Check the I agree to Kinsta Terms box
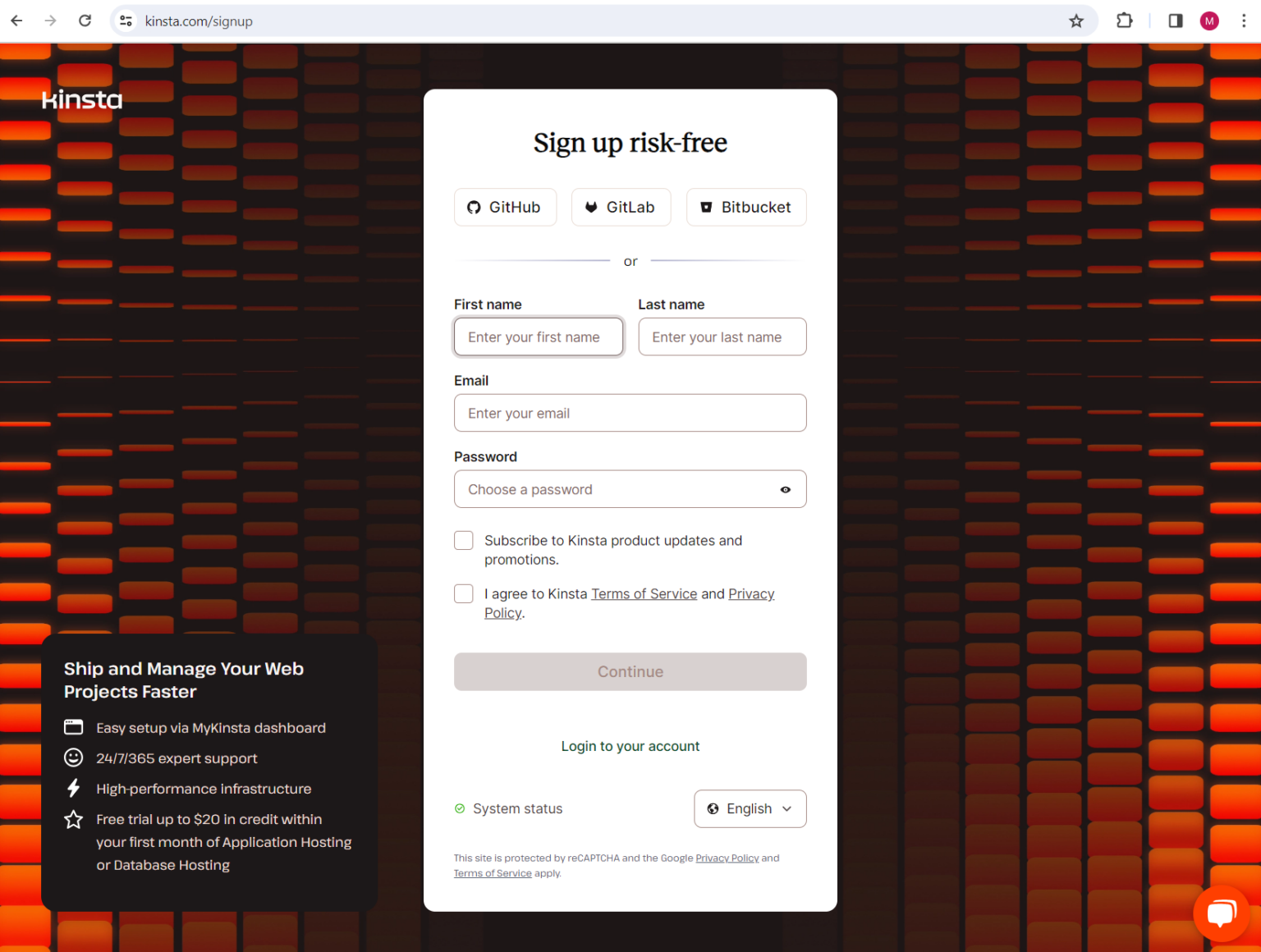1261x952 pixels. 464,593
